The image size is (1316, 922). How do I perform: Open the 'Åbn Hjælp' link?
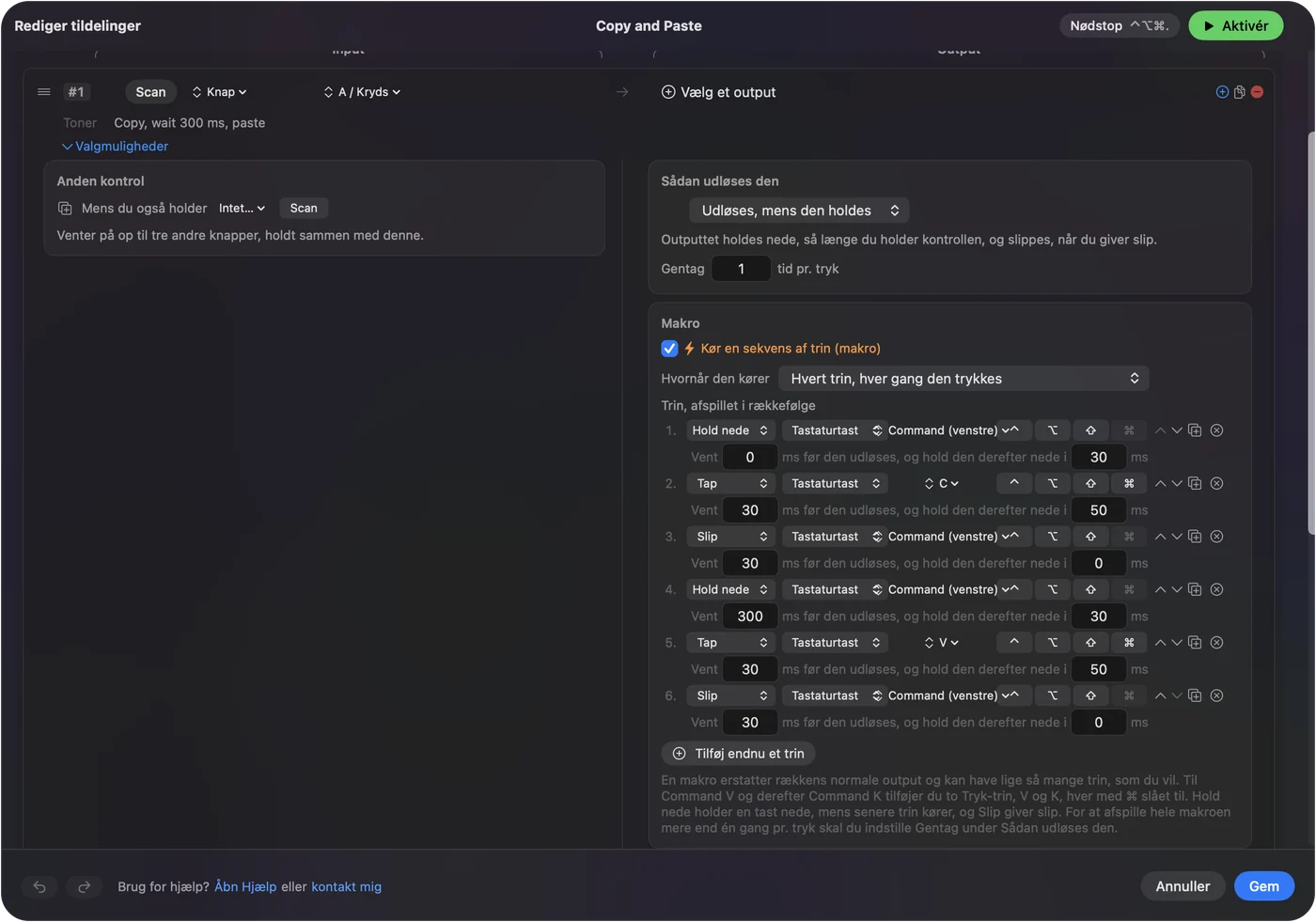pyautogui.click(x=245, y=886)
